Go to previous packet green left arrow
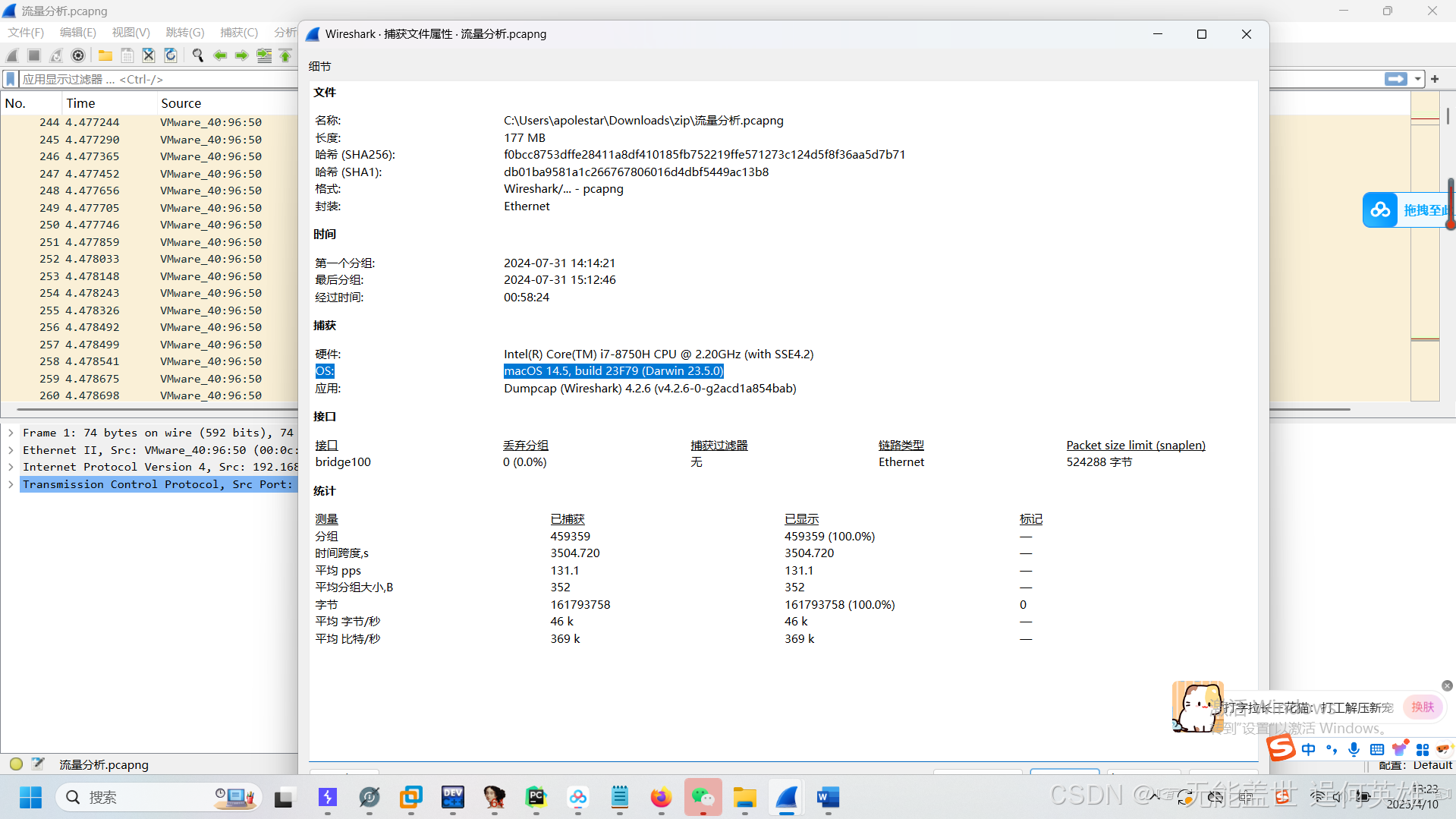This screenshot has height=819, width=1456. (x=220, y=55)
